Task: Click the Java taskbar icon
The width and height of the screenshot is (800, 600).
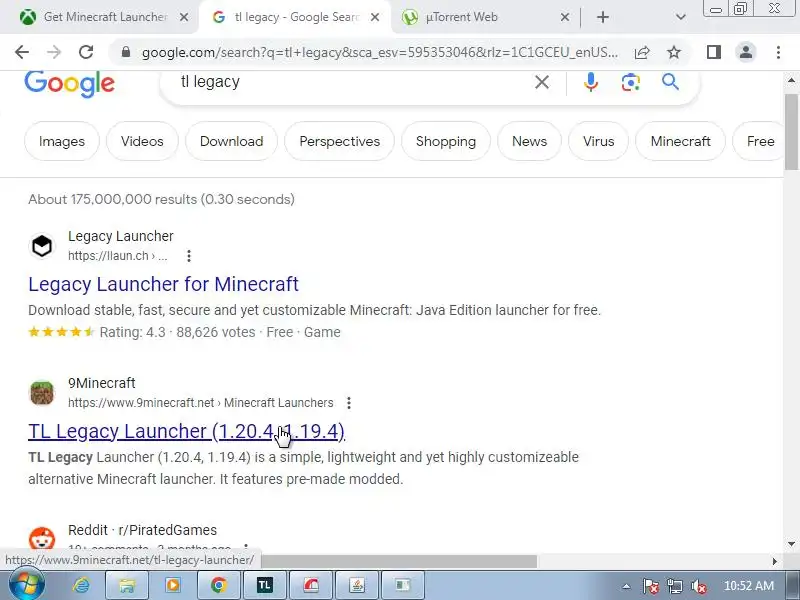Action: pyautogui.click(x=357, y=585)
